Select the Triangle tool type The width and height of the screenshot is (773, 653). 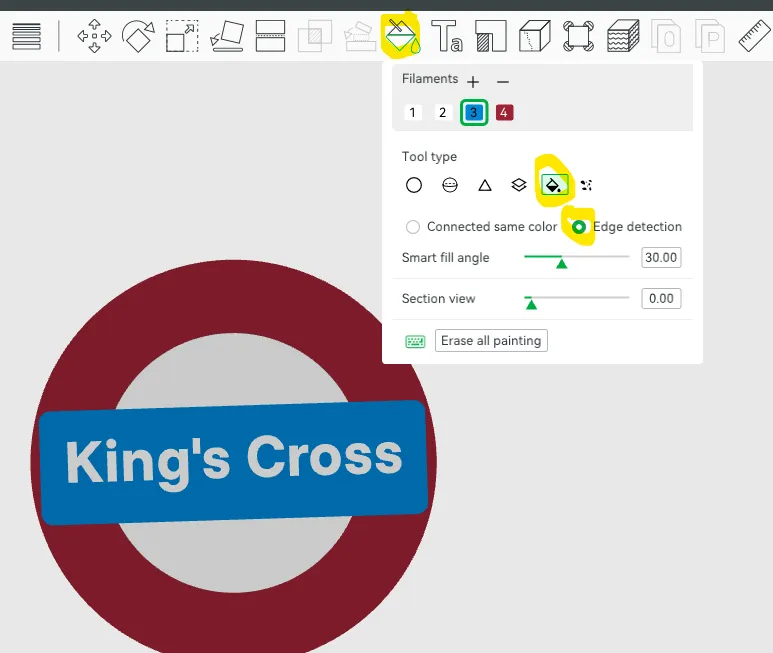tap(485, 185)
